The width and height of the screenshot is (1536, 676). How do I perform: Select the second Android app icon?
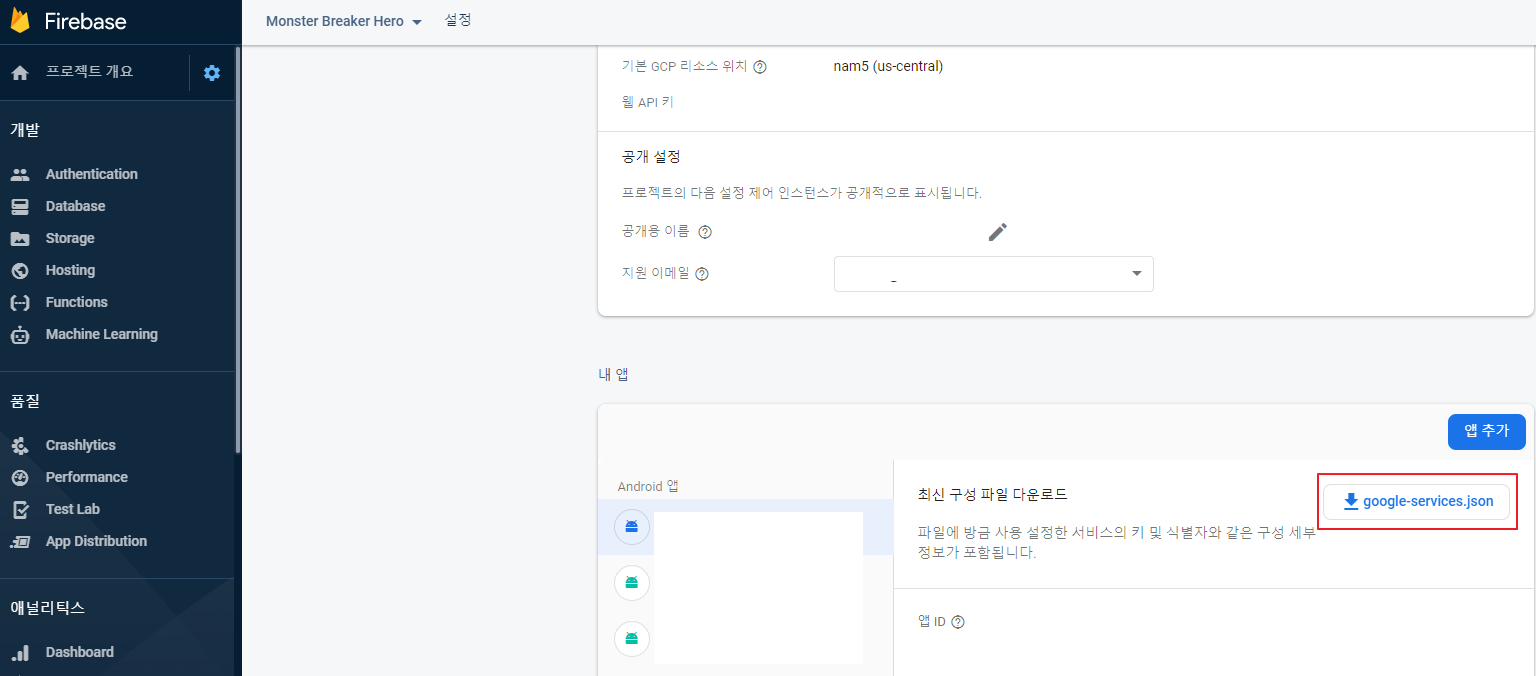[632, 582]
